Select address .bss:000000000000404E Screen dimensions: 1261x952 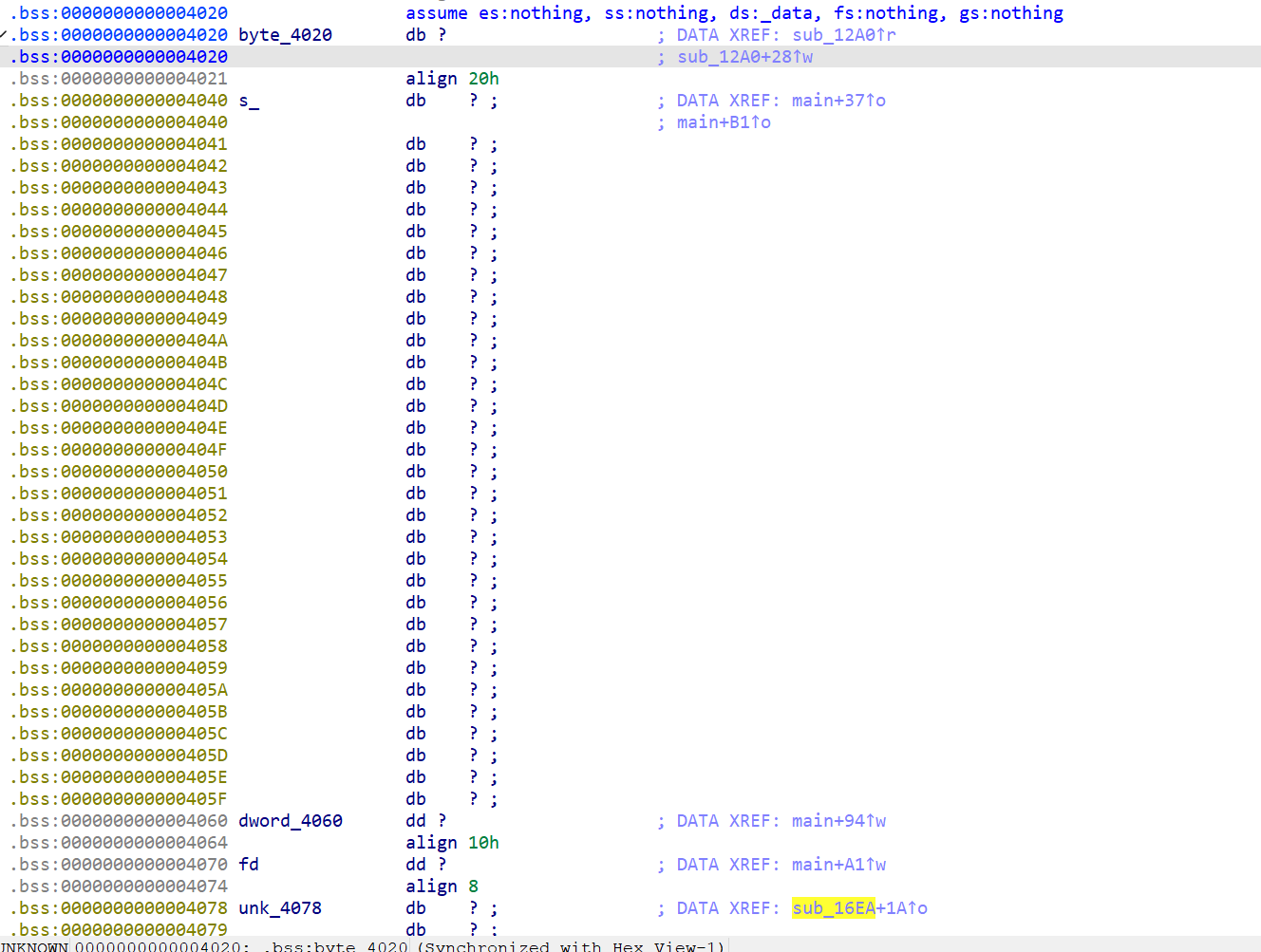[x=119, y=428]
